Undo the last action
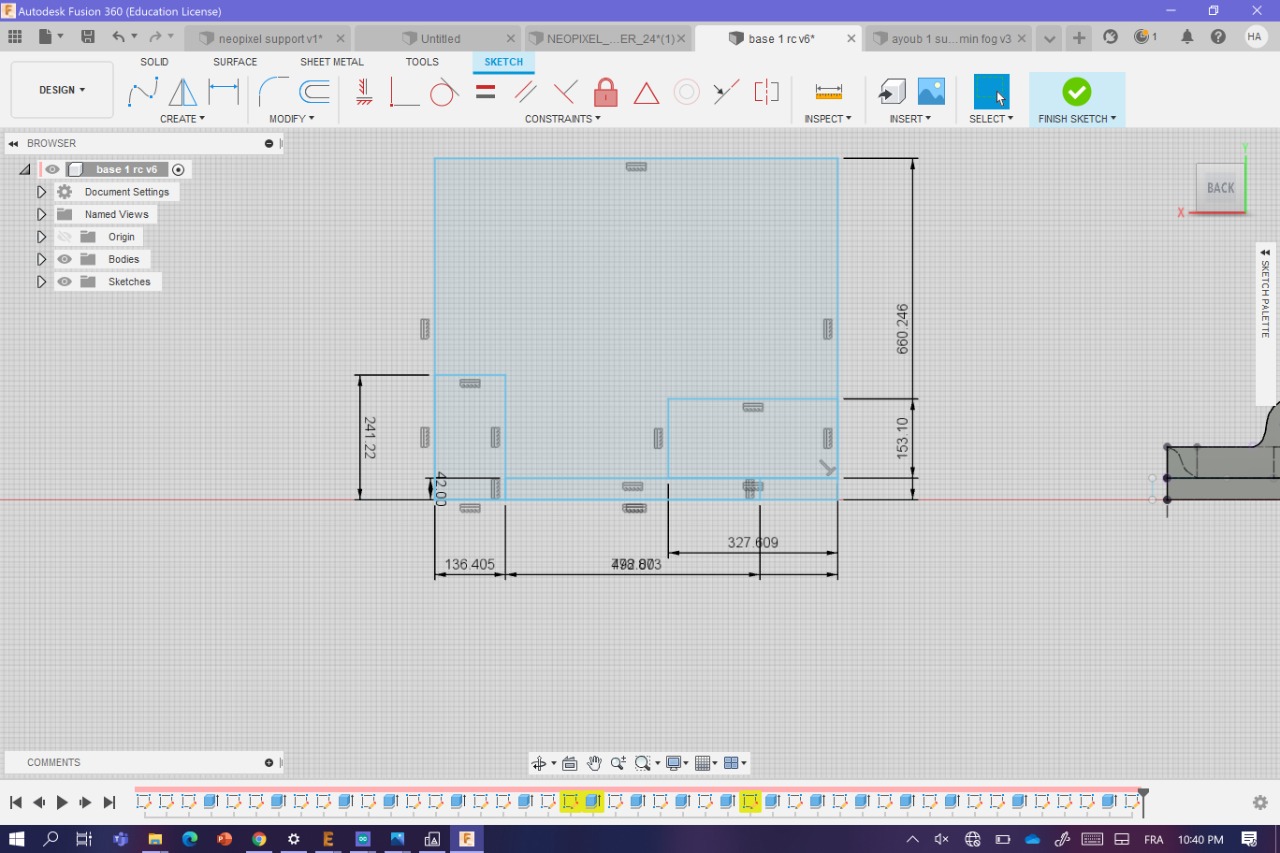This screenshot has height=853, width=1280. (x=119, y=37)
